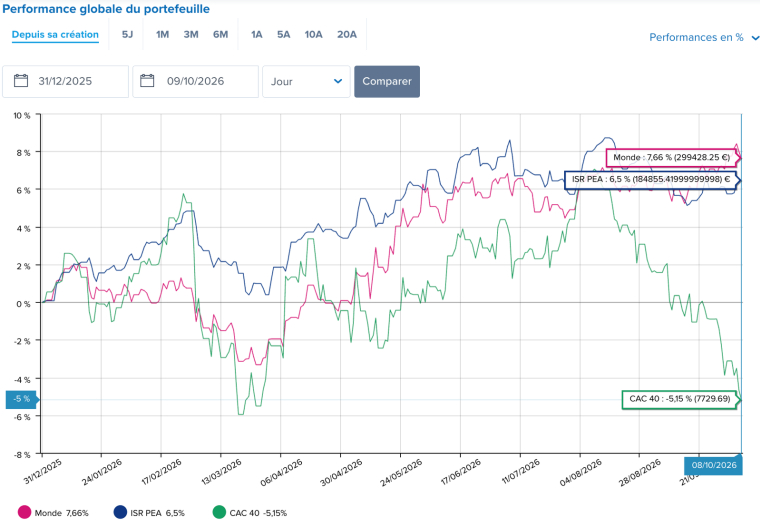The height and width of the screenshot is (527, 760).
Task: Click the 08/10/2026 x-axis cursor marker
Action: point(713,465)
